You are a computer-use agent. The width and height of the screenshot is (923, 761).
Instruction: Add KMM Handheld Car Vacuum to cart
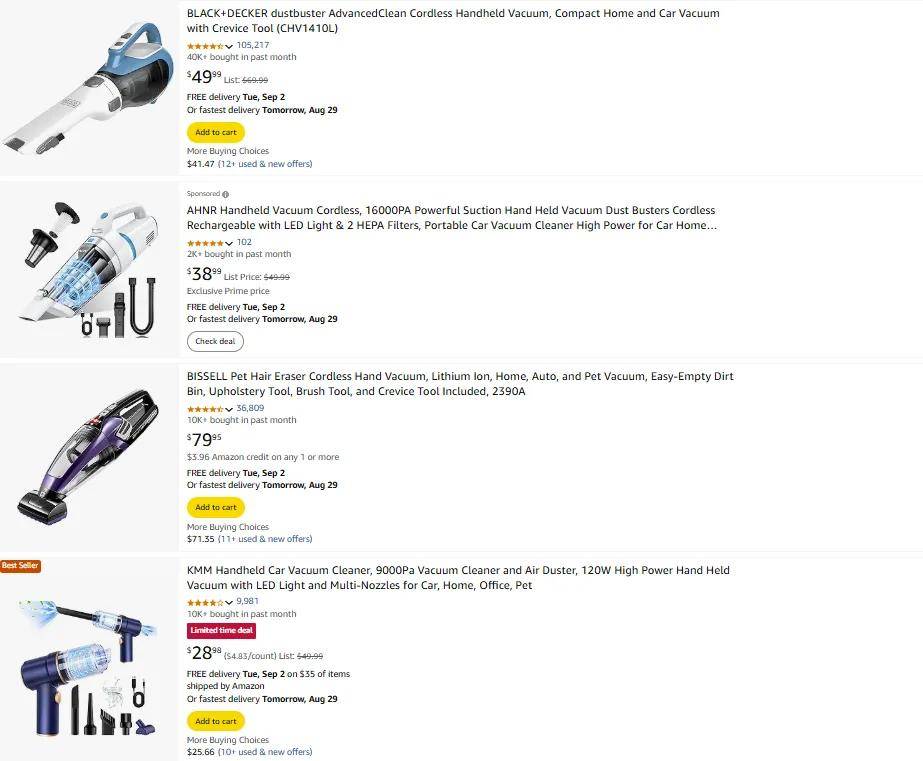(216, 721)
